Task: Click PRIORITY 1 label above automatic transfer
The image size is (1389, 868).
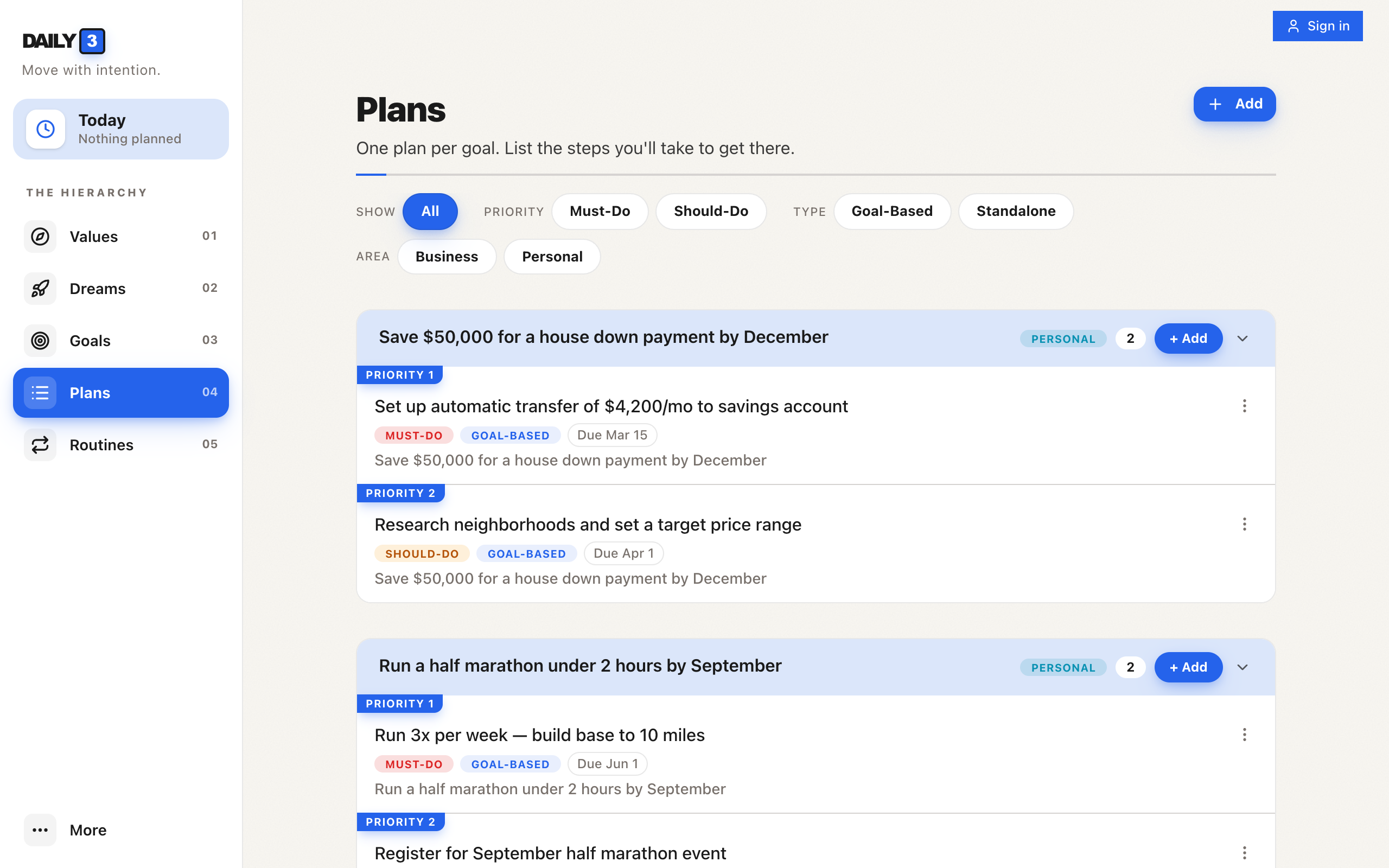Action: 399,375
